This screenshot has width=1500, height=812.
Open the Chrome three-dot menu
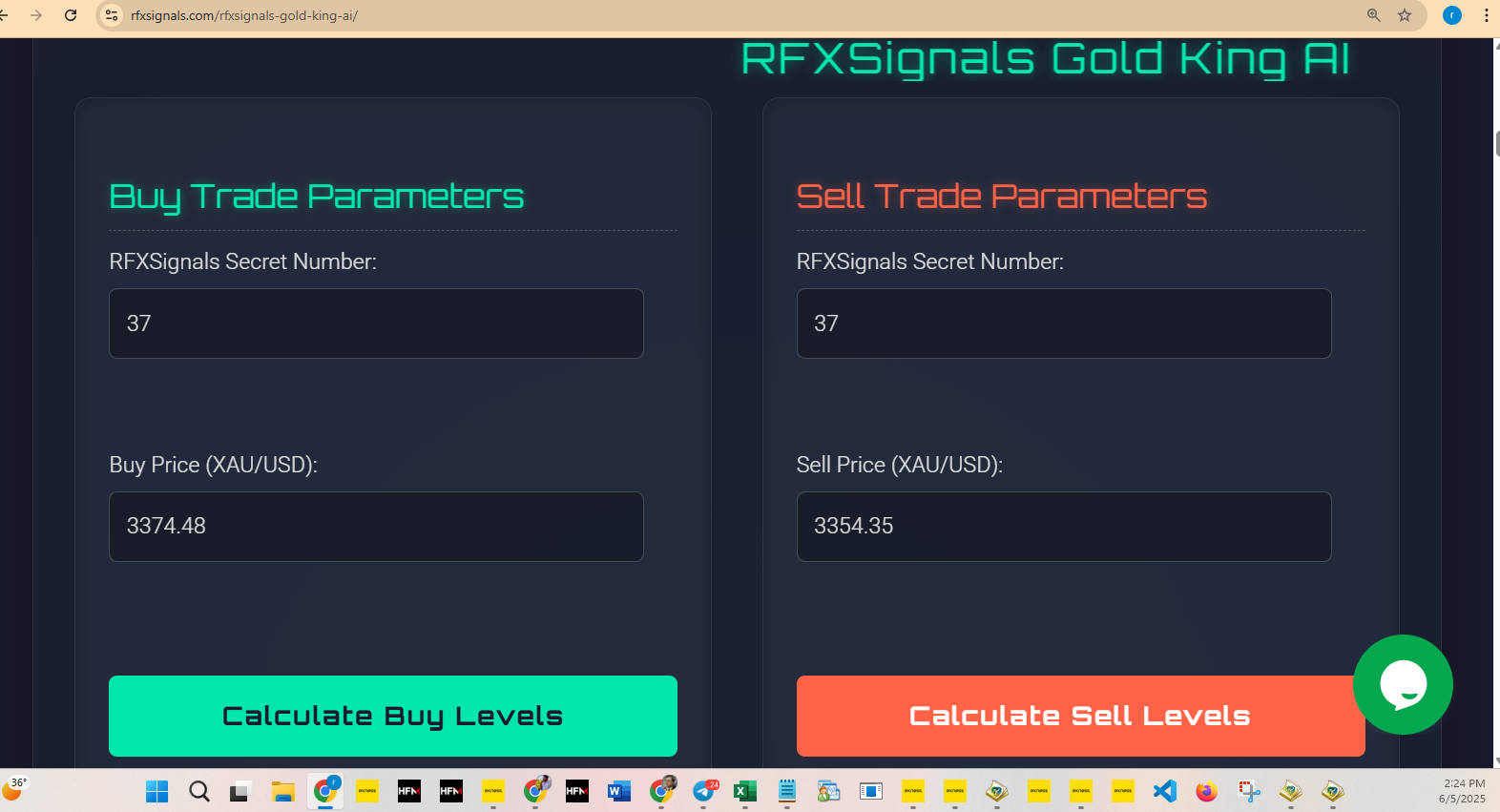[x=1487, y=15]
